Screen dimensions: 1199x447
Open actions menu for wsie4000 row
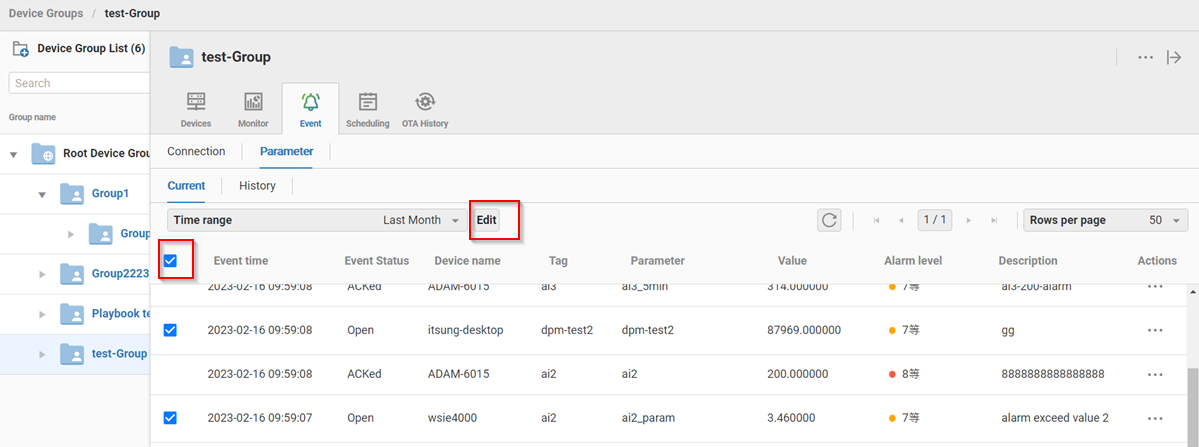click(1155, 418)
